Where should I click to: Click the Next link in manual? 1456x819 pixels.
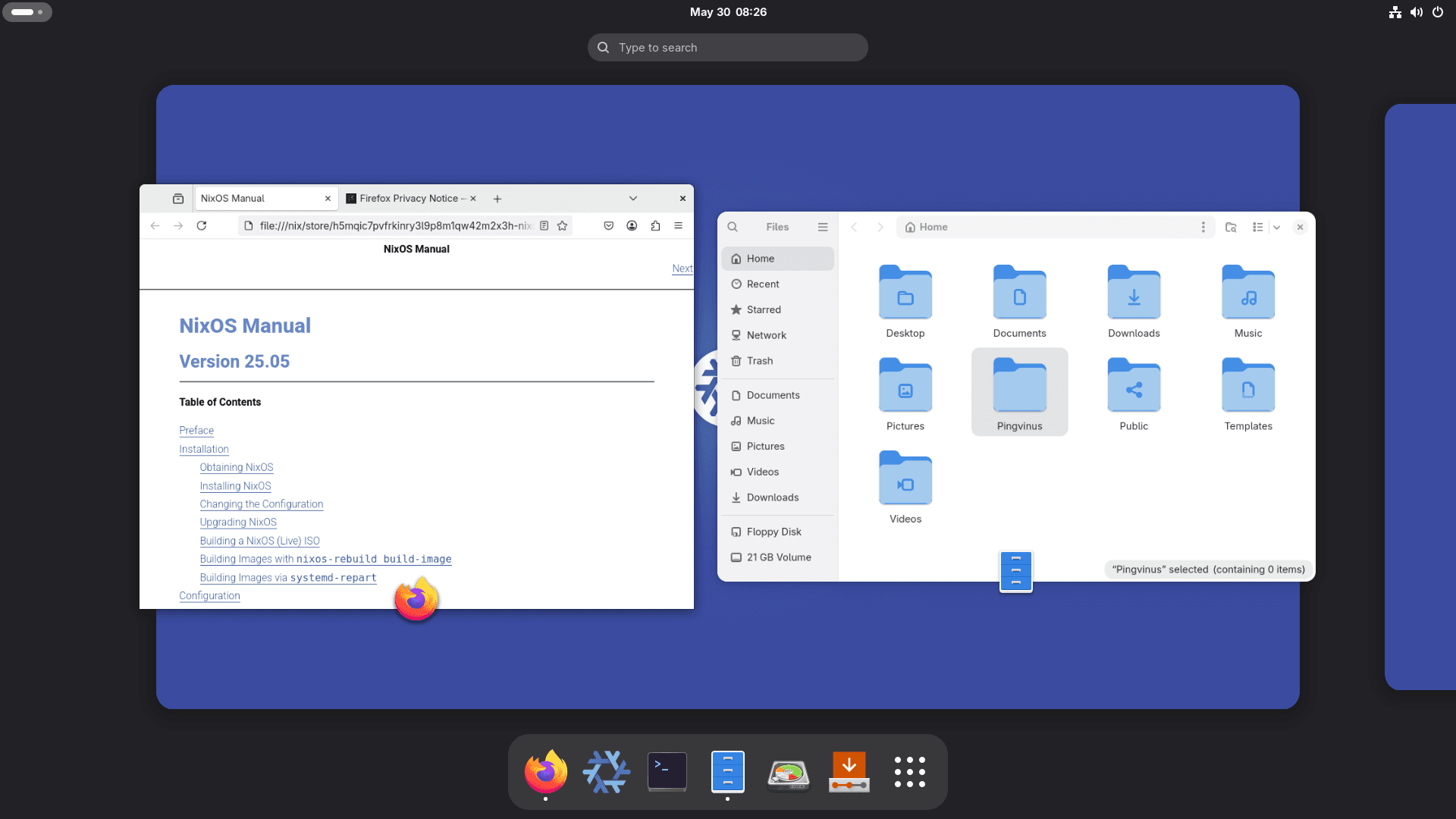point(682,268)
